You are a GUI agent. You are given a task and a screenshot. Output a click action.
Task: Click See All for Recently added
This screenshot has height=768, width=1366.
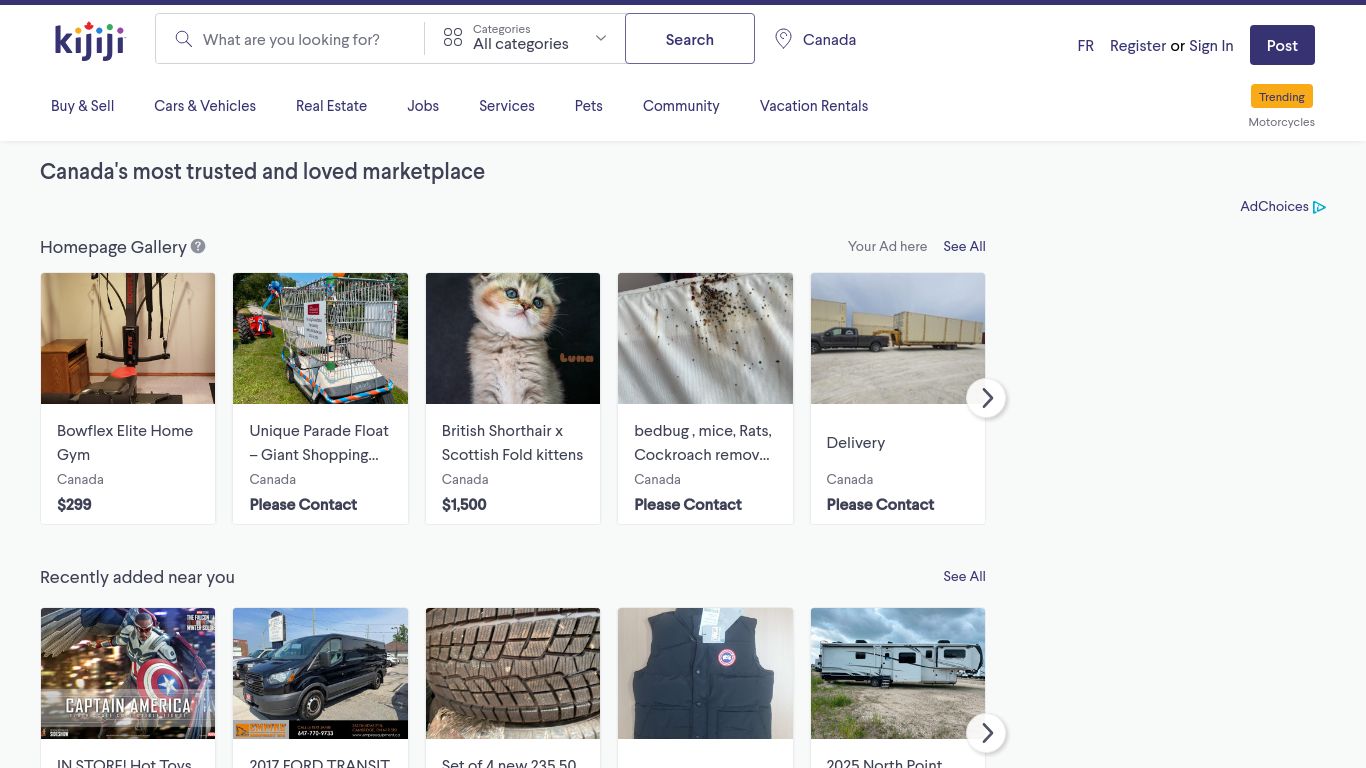tap(964, 576)
